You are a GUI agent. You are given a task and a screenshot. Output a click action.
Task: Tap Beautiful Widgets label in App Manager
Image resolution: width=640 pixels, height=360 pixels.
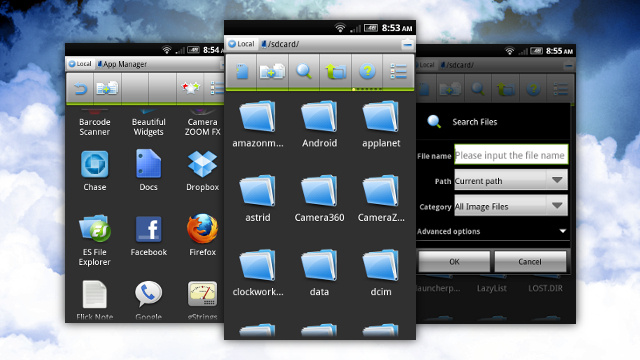coord(149,127)
